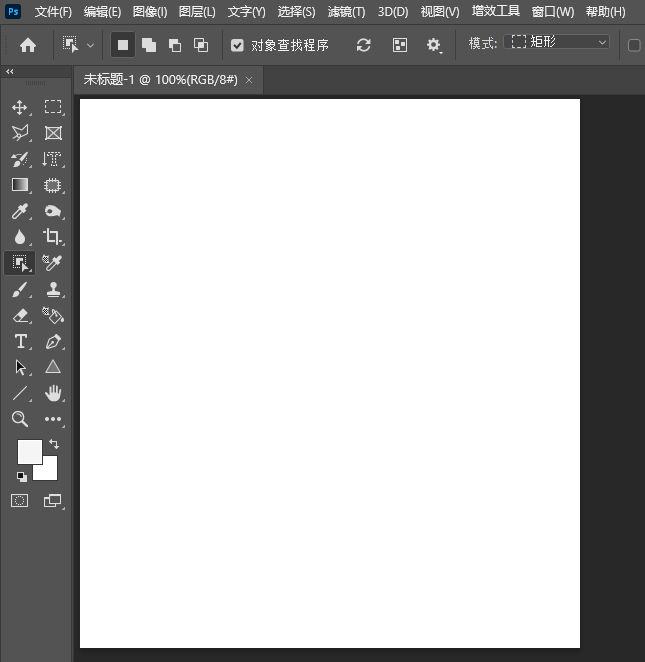Viewport: 645px width, 662px height.
Task: Select the Blur tool droplet icon
Action: pos(20,237)
